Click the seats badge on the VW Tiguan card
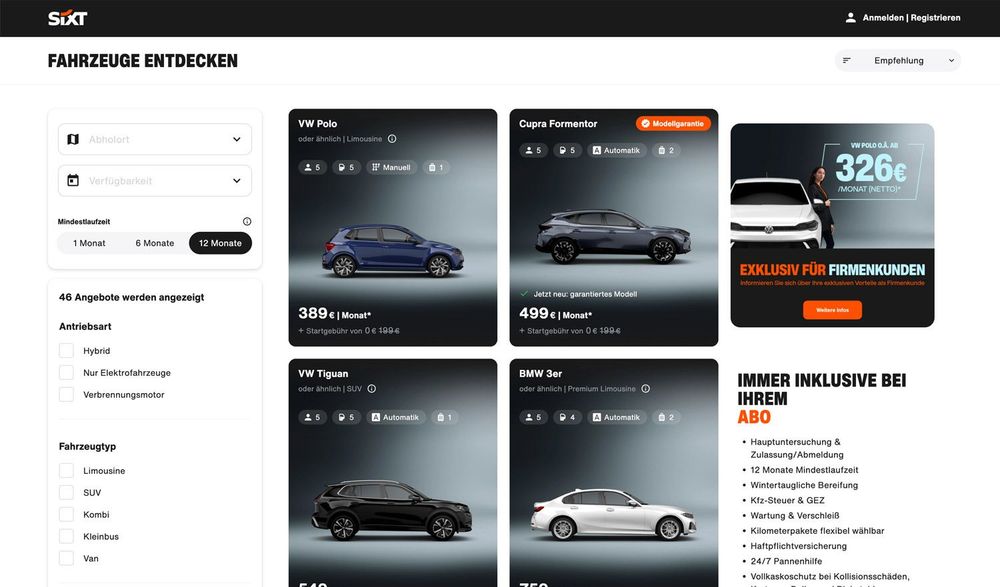Viewport: 1000px width, 587px height. pos(312,417)
